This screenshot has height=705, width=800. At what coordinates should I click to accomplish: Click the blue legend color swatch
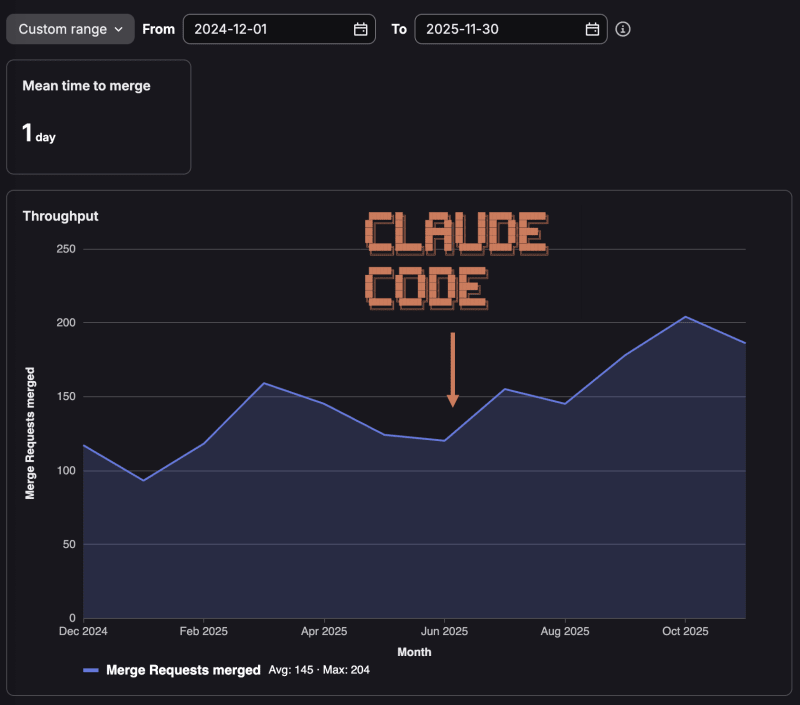pyautogui.click(x=91, y=670)
